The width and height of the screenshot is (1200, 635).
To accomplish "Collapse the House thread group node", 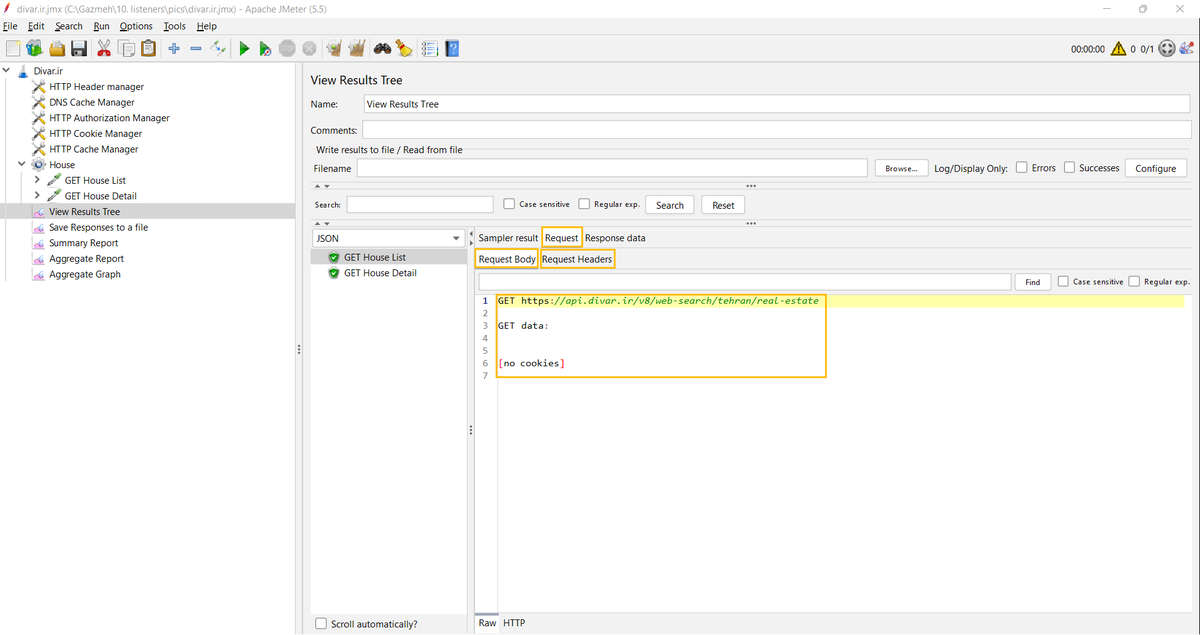I will [x=23, y=165].
